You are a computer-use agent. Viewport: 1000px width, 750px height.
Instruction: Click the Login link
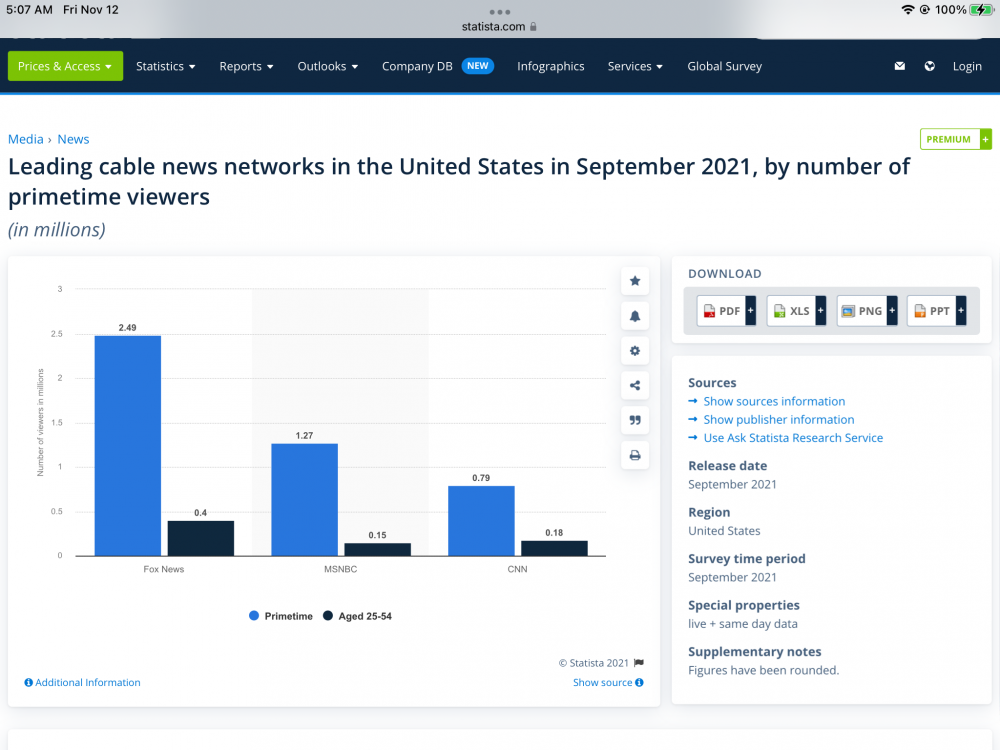(x=967, y=66)
